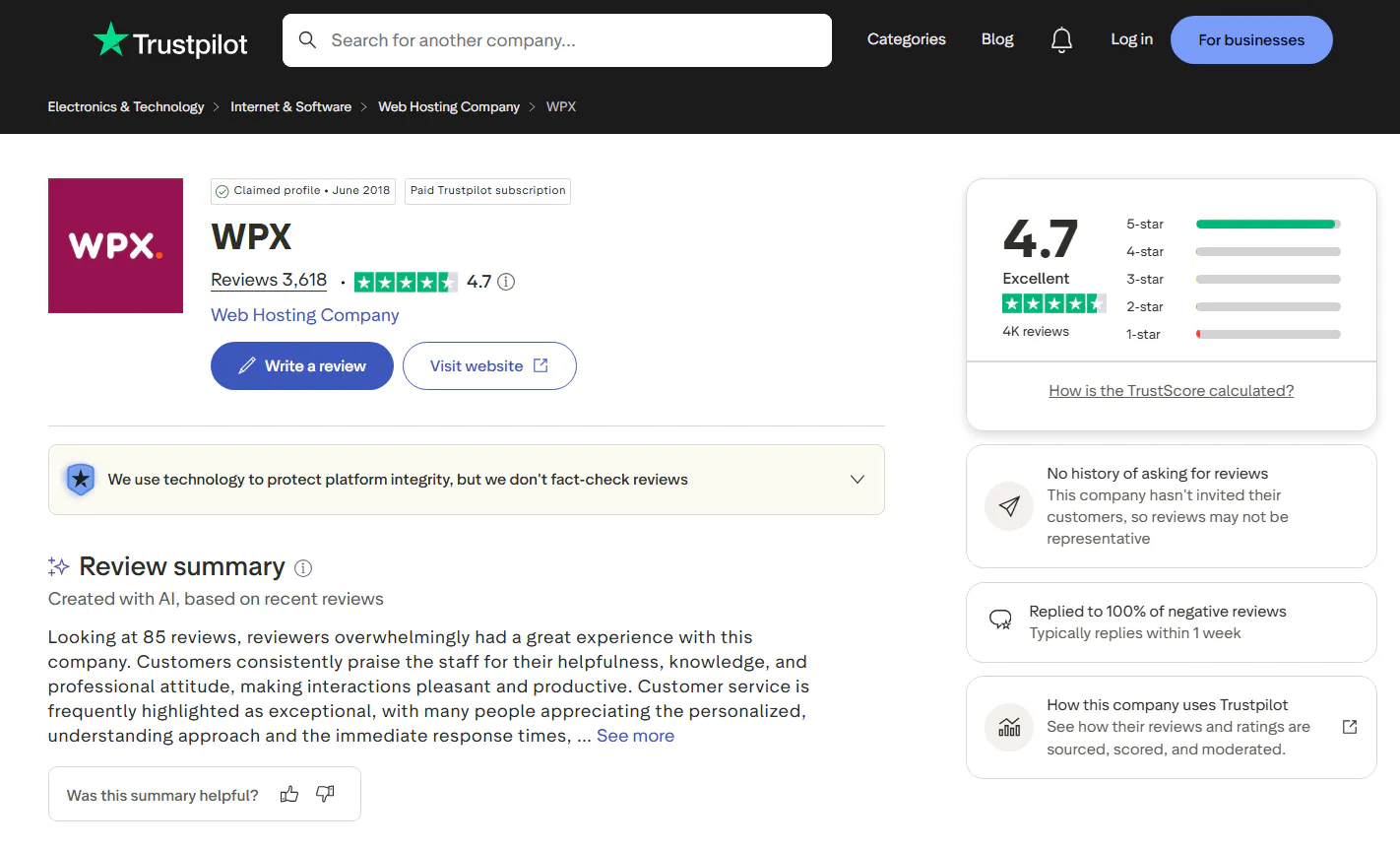Viewport: 1400px width, 849px height.
Task: Click How is the TrustScore calculated link
Action: (x=1172, y=391)
